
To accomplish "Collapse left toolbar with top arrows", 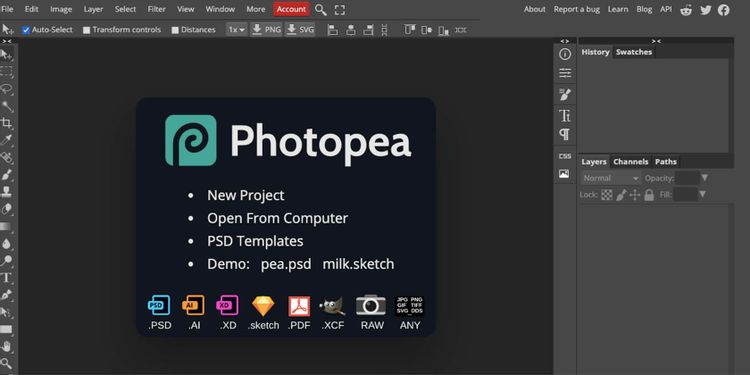I will pos(6,41).
